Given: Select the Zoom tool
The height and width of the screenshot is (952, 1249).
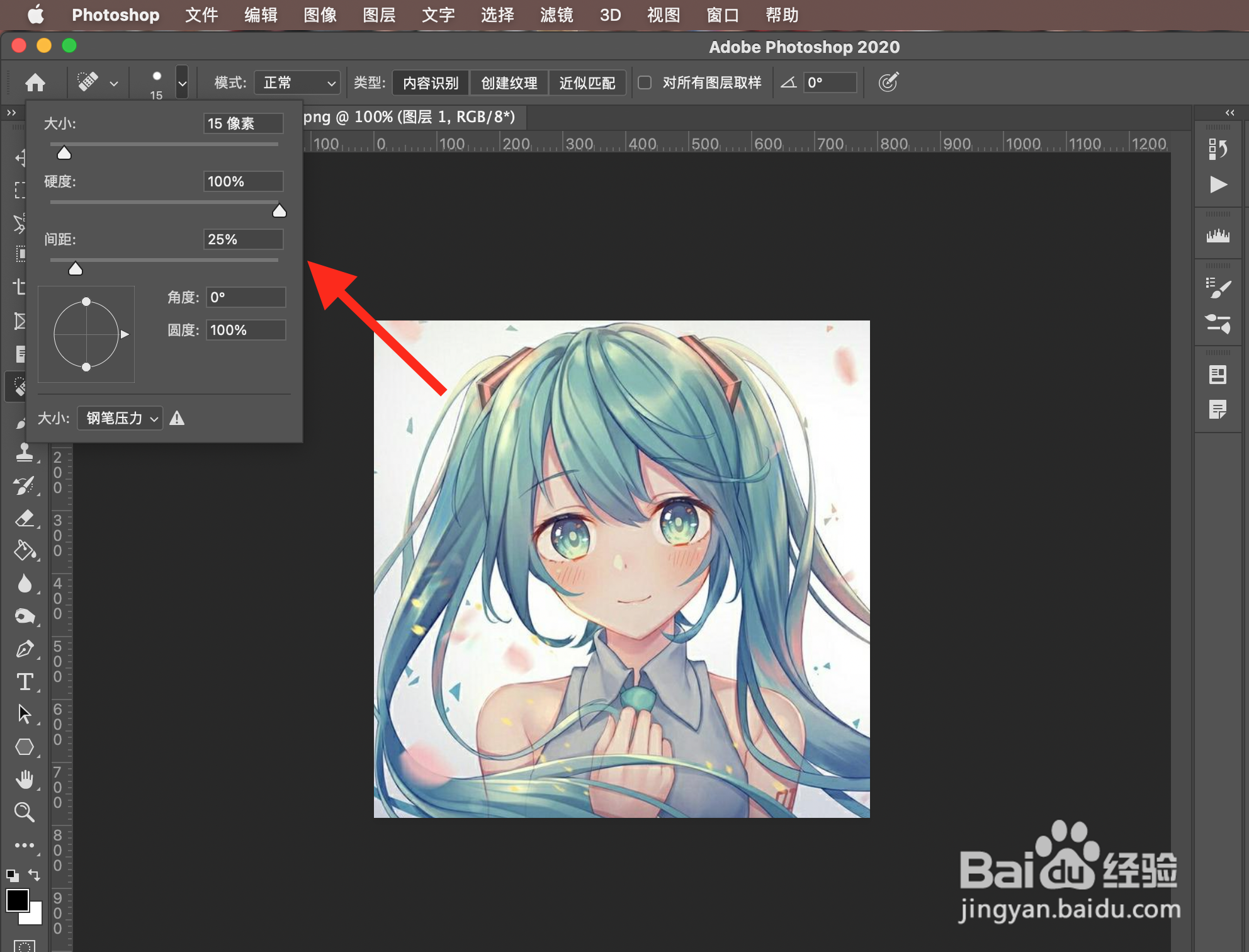Looking at the screenshot, I should tap(25, 812).
